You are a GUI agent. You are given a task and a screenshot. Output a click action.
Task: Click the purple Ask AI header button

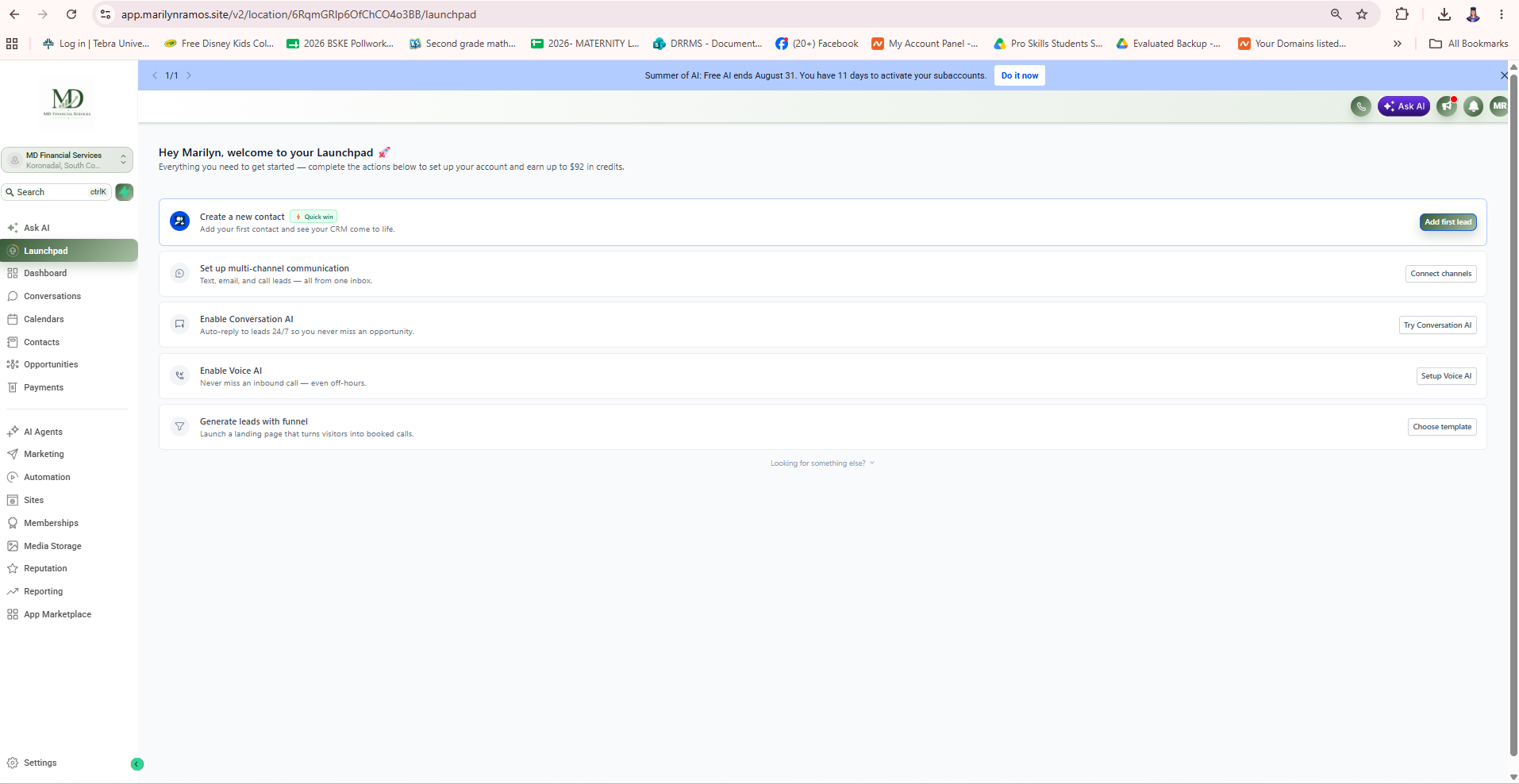[x=1404, y=106]
